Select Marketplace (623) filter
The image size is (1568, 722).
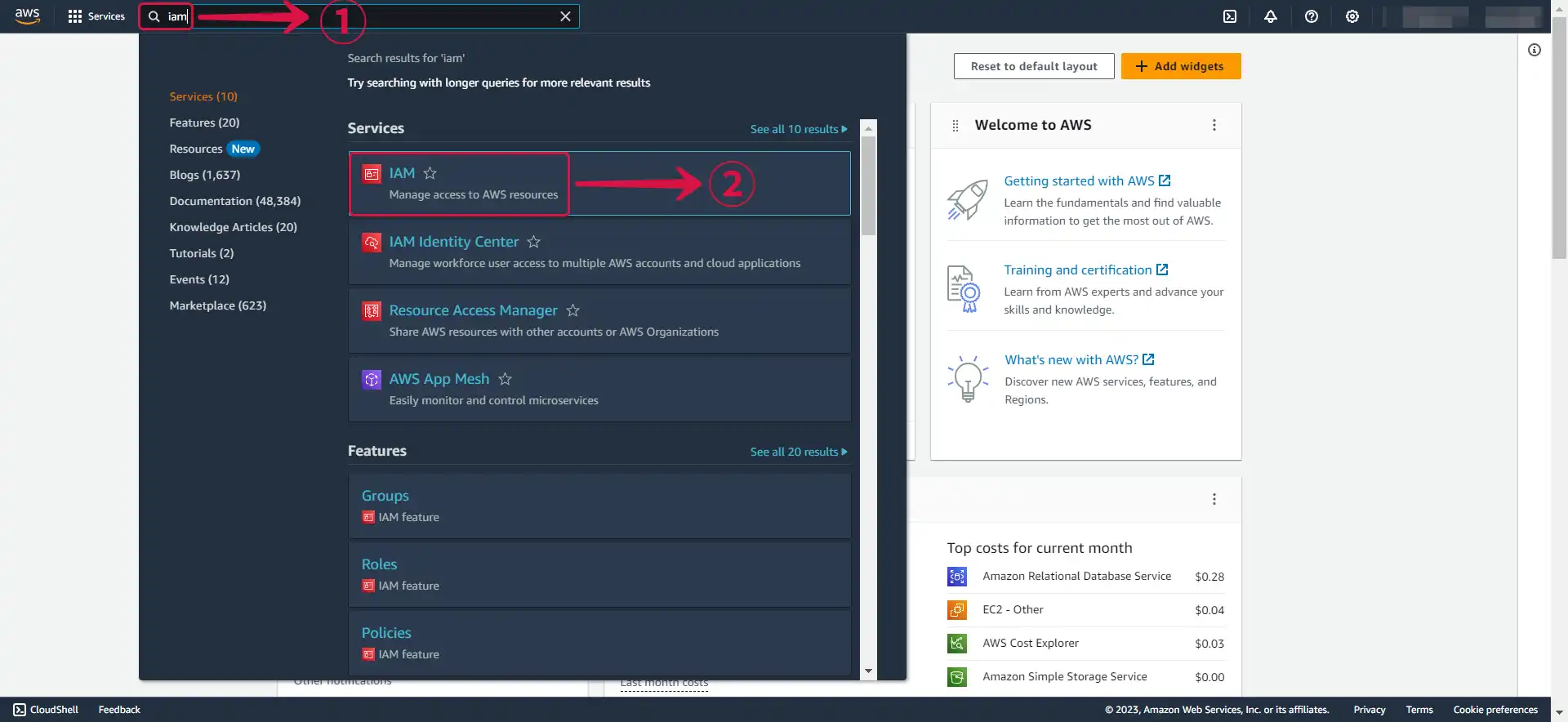click(218, 305)
